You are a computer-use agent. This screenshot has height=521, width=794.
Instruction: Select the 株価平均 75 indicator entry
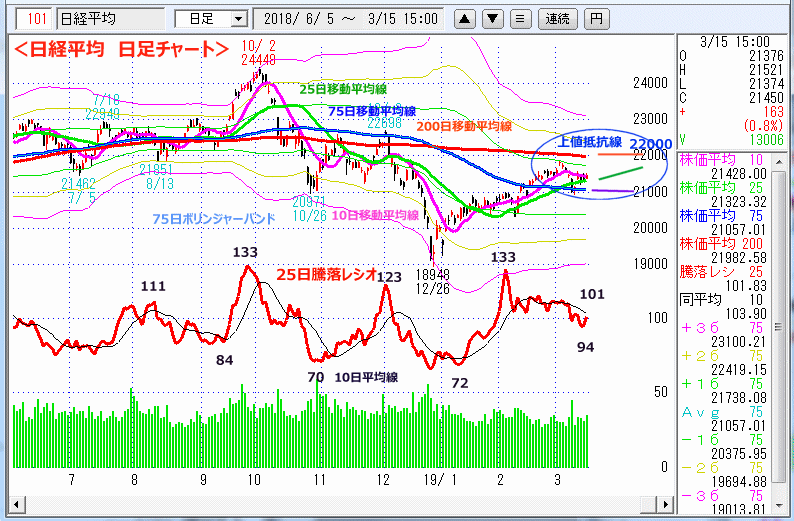click(x=735, y=215)
